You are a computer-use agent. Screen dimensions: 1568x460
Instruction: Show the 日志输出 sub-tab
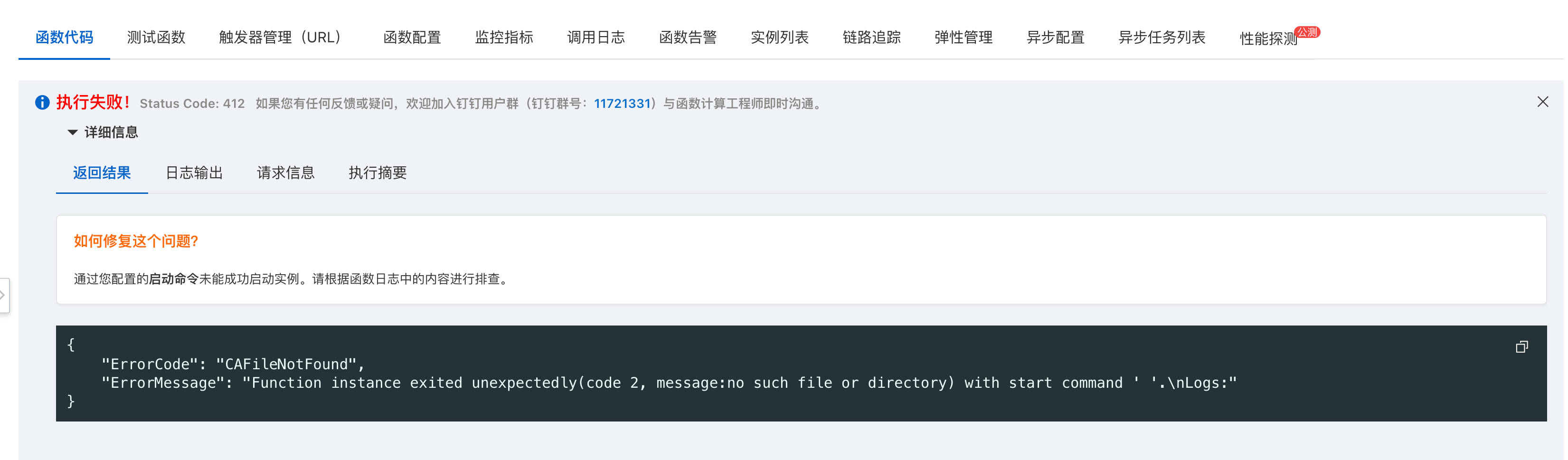click(194, 173)
